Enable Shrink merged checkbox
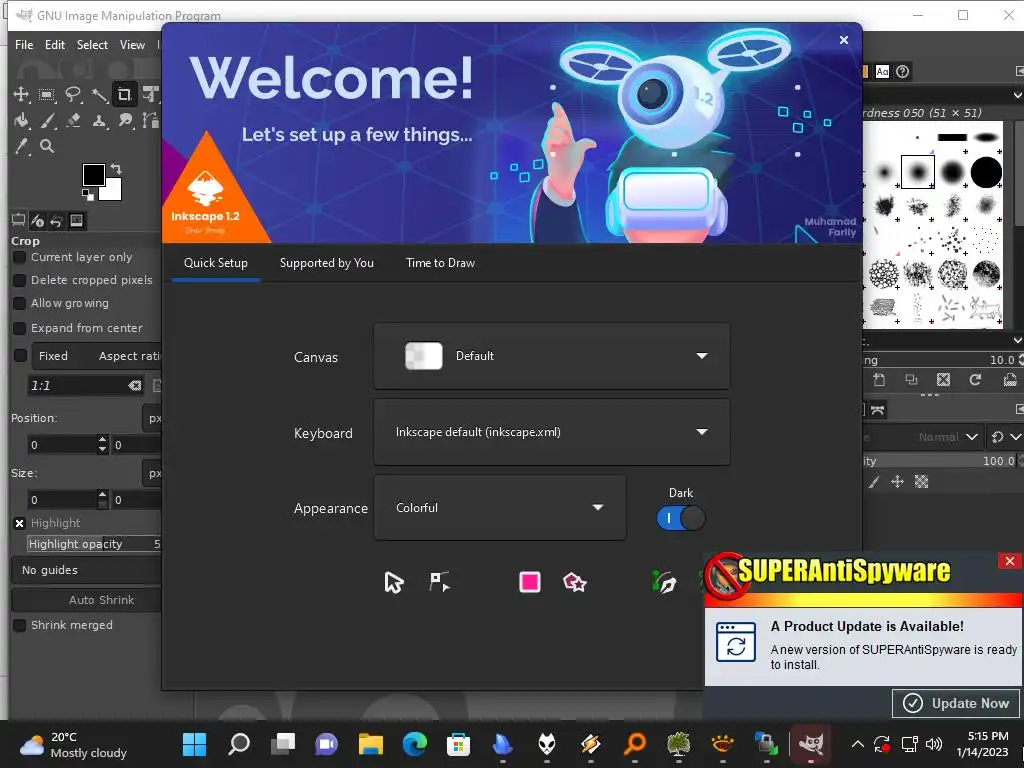Image resolution: width=1024 pixels, height=768 pixels. (x=20, y=625)
